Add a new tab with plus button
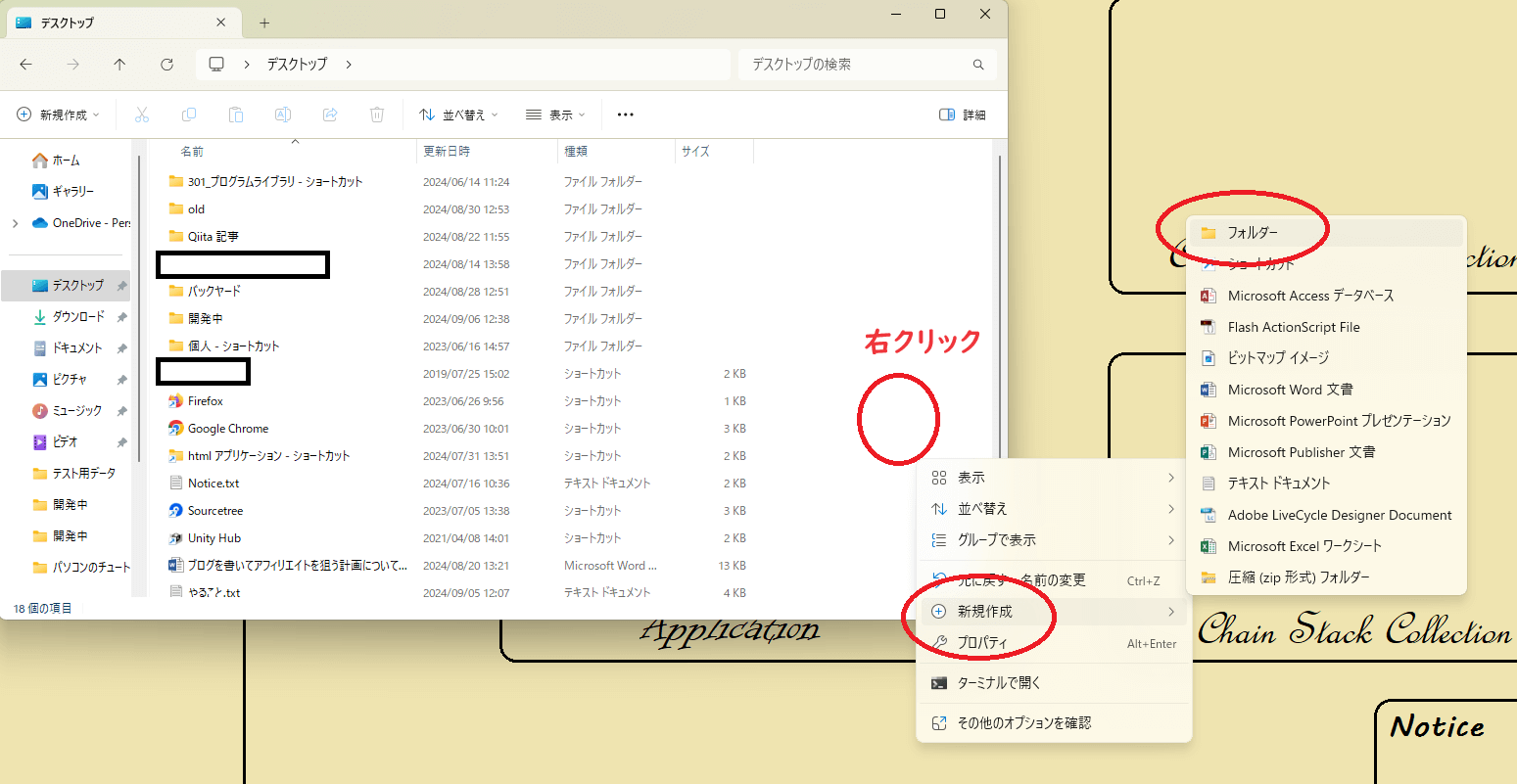The width and height of the screenshot is (1517, 784). pos(264,23)
